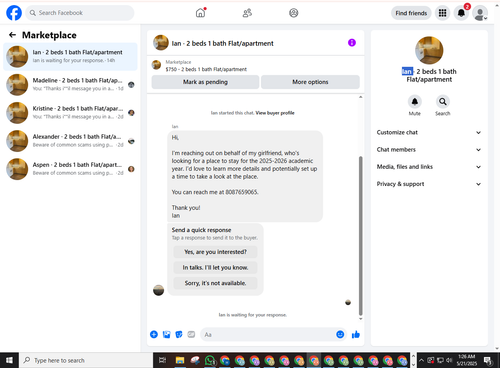
Task: Search in conversation with magnifier icon
Action: tap(442, 101)
